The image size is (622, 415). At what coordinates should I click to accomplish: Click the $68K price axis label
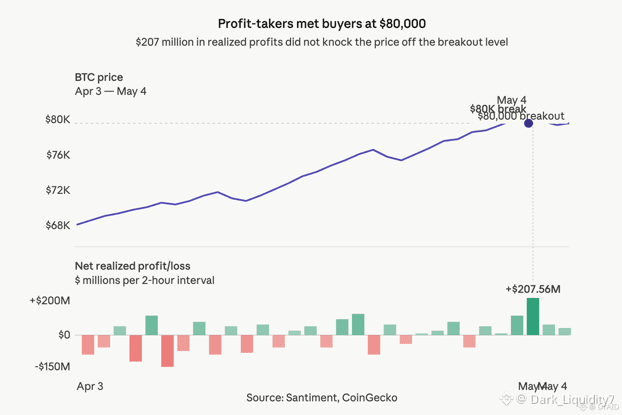pos(58,225)
